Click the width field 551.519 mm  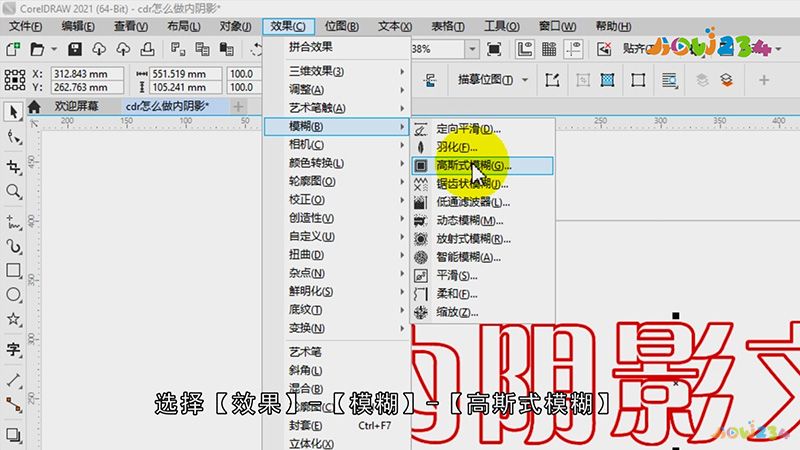(x=185, y=74)
